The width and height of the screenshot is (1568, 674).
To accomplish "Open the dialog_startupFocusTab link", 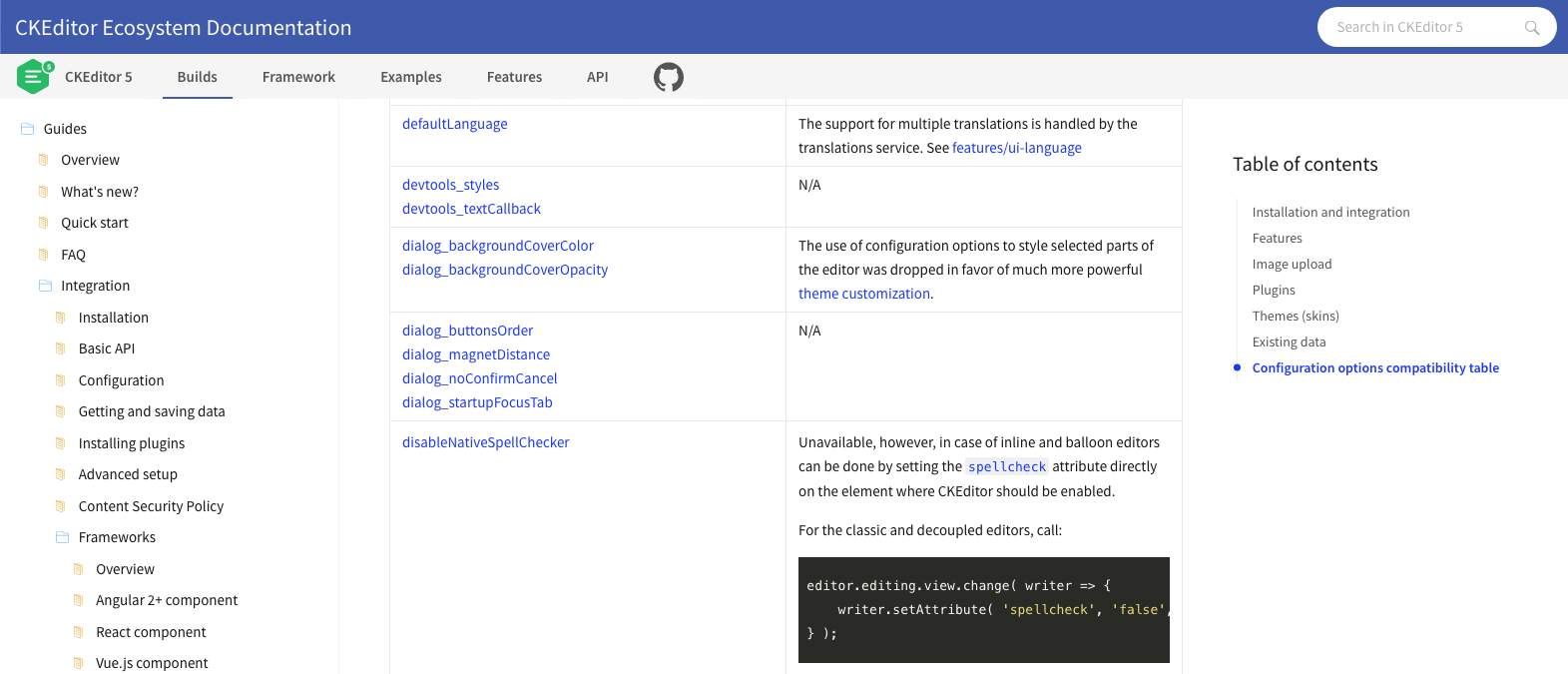I will [x=477, y=402].
